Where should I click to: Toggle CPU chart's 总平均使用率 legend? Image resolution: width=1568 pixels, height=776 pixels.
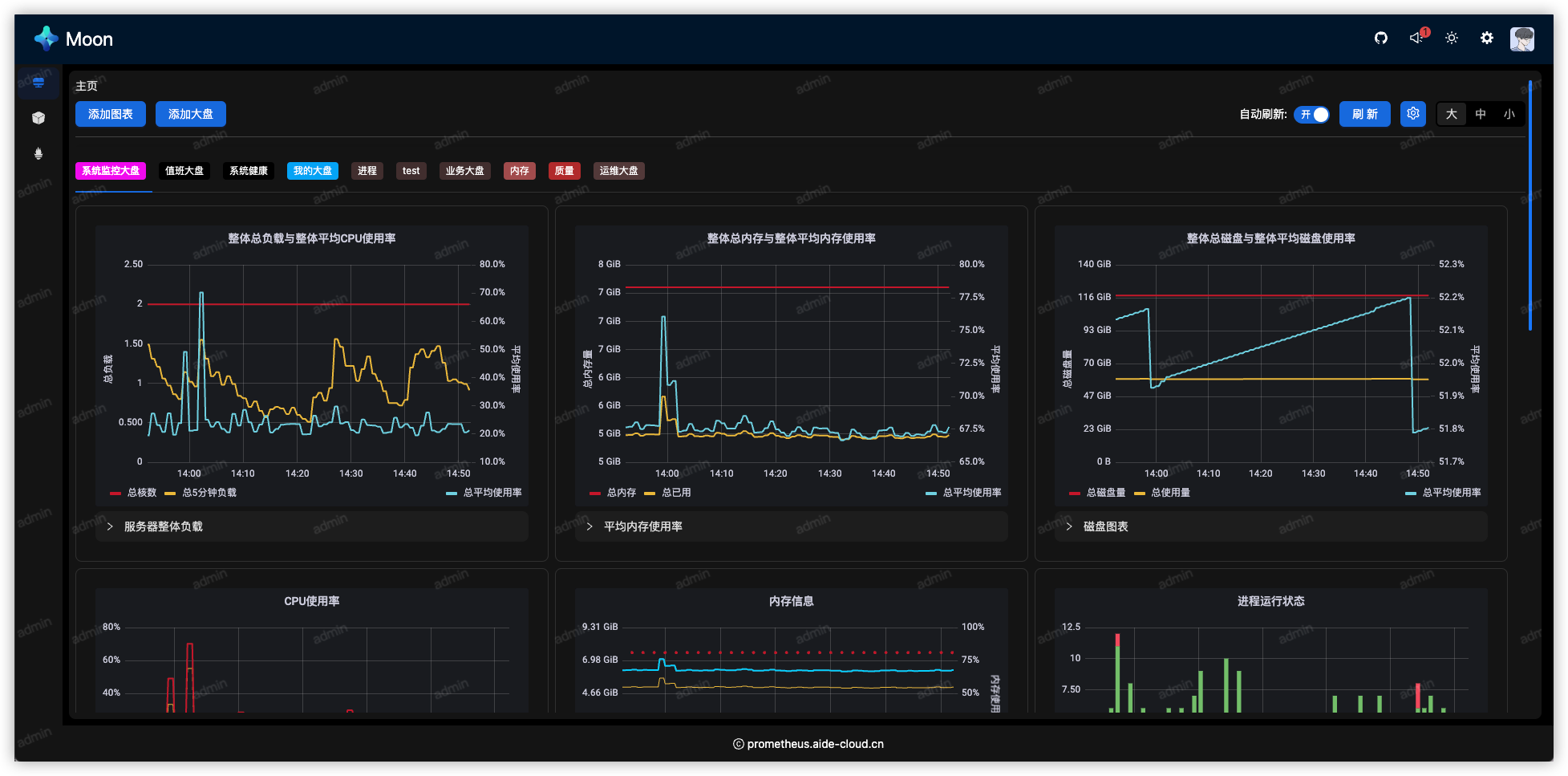[x=484, y=493]
